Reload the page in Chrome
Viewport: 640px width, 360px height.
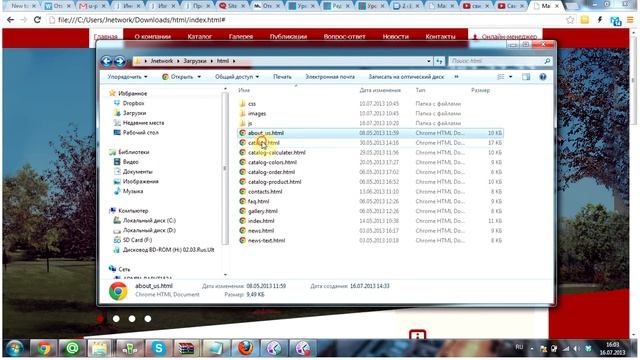(37, 20)
